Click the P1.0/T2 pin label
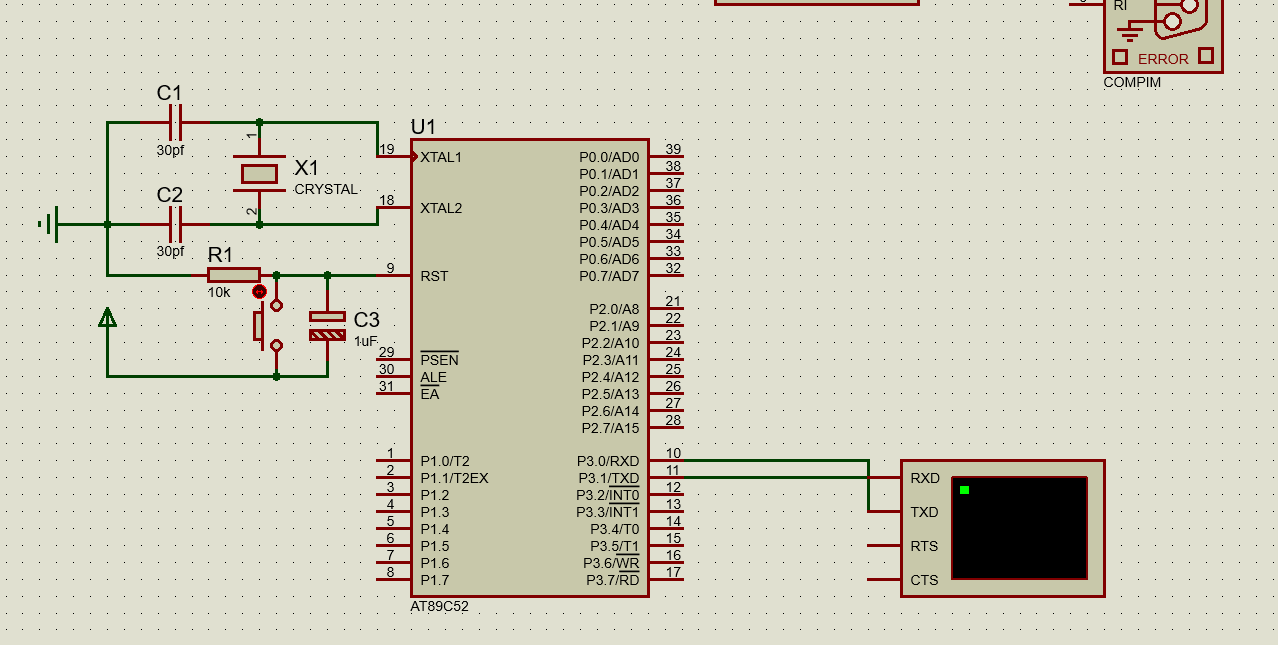Image resolution: width=1278 pixels, height=645 pixels. [x=445, y=461]
